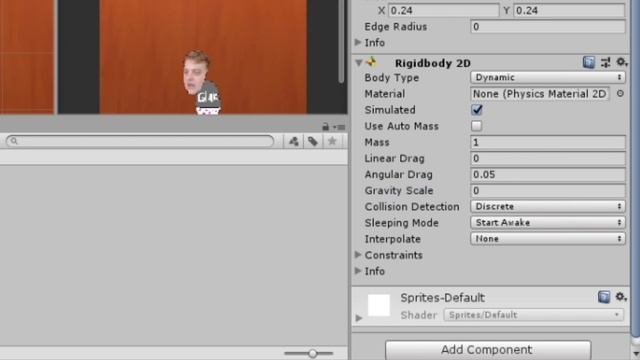The image size is (640, 360).
Task: Collapse the Rigidbody 2D component foldout
Action: (358, 62)
